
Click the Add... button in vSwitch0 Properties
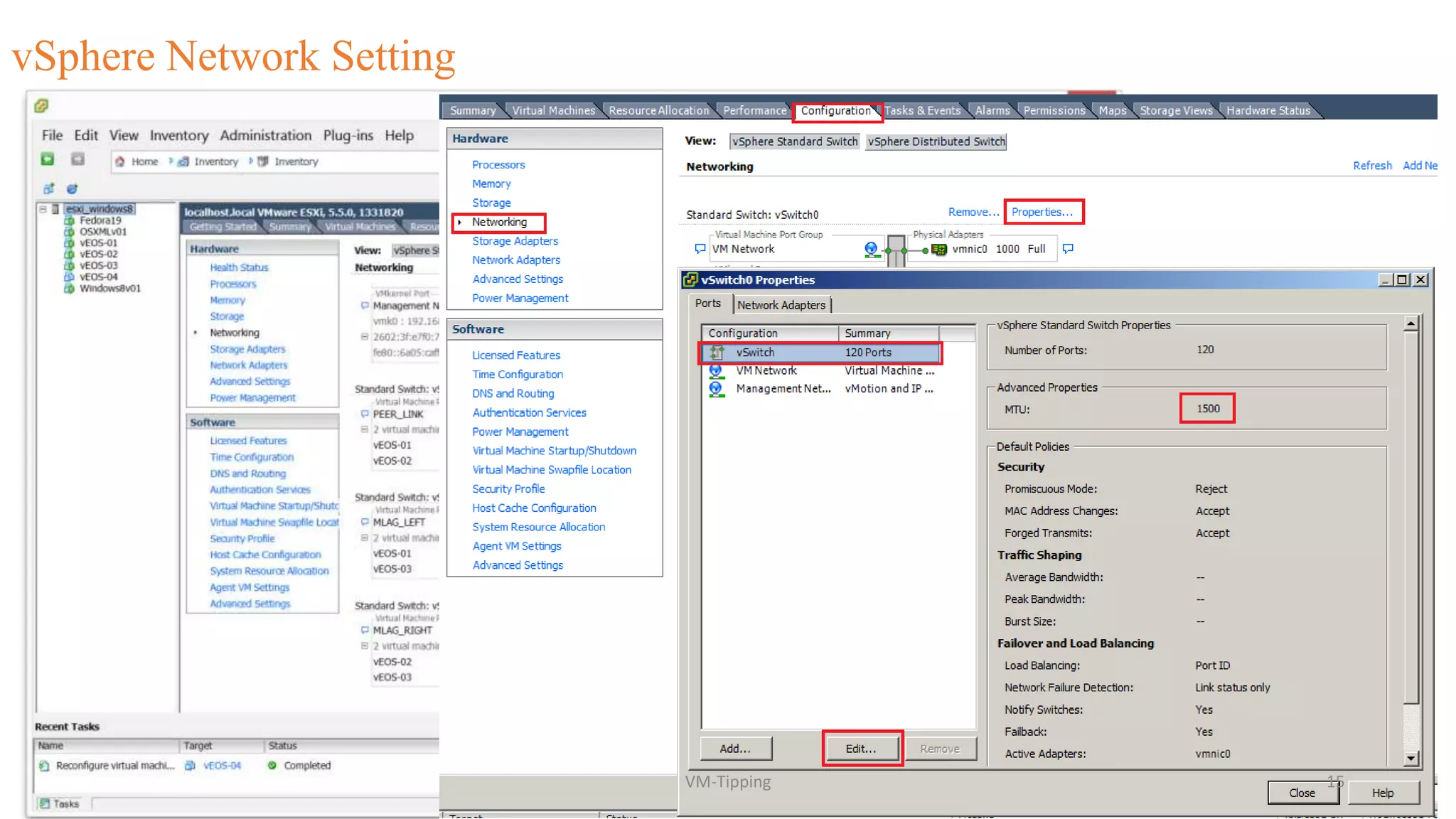click(x=735, y=749)
